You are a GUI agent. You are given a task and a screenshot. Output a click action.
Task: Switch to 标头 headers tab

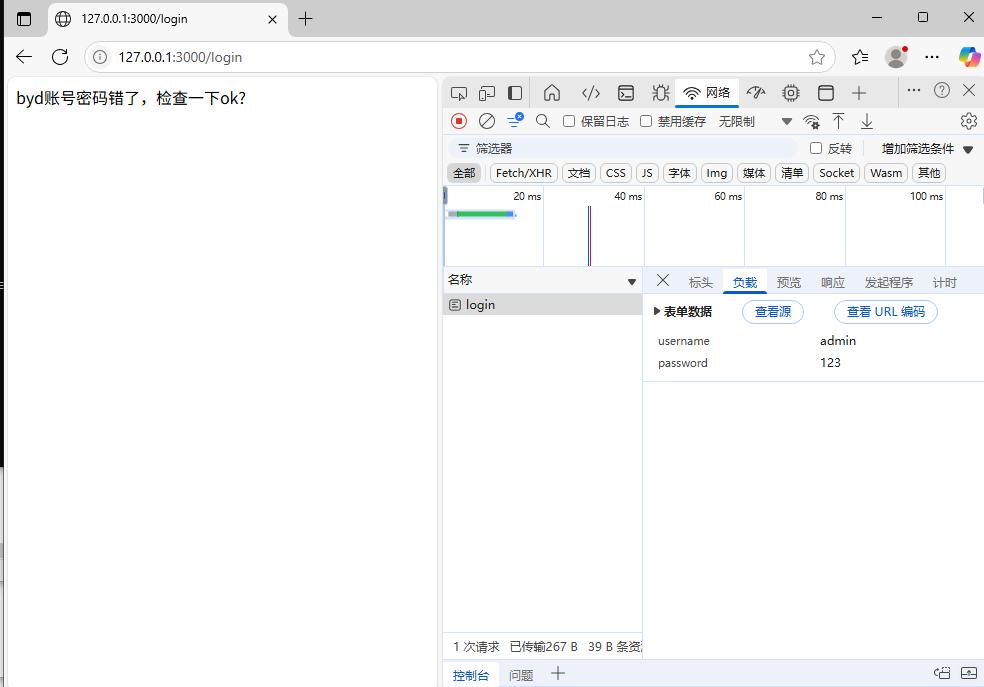pos(700,282)
